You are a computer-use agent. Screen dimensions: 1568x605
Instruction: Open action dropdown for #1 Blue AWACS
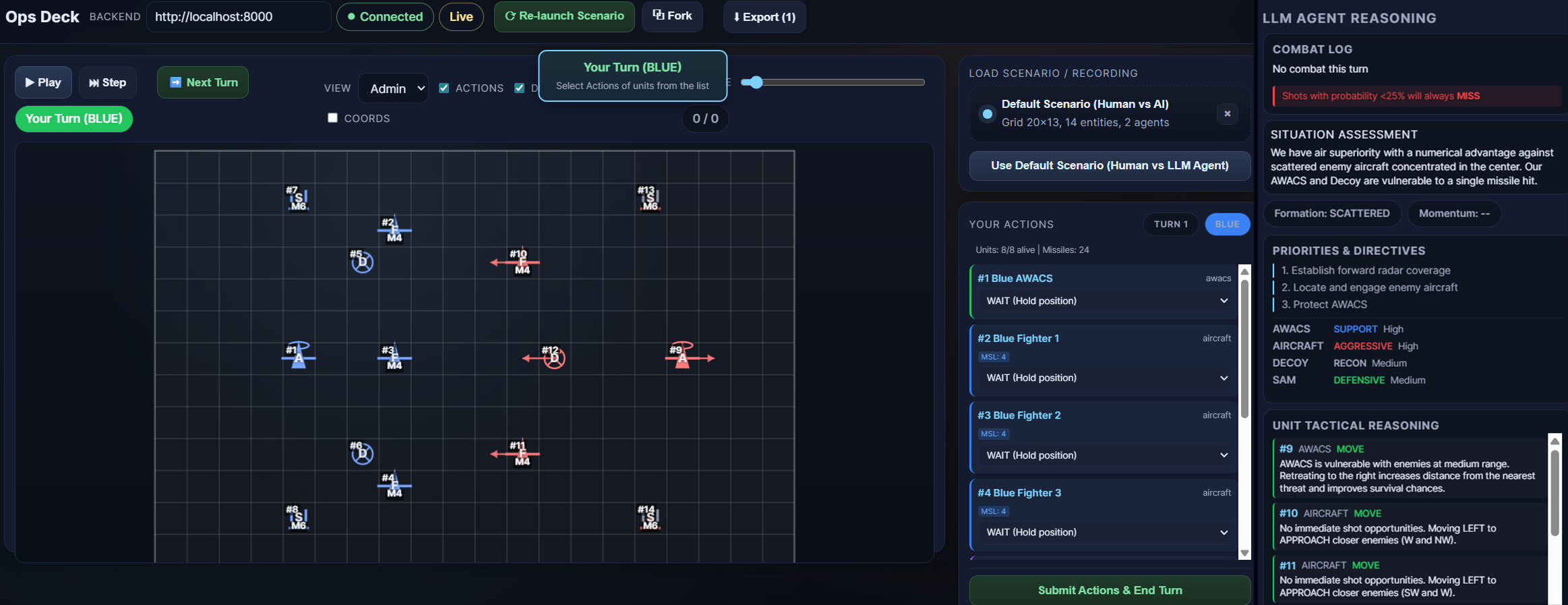(1107, 301)
